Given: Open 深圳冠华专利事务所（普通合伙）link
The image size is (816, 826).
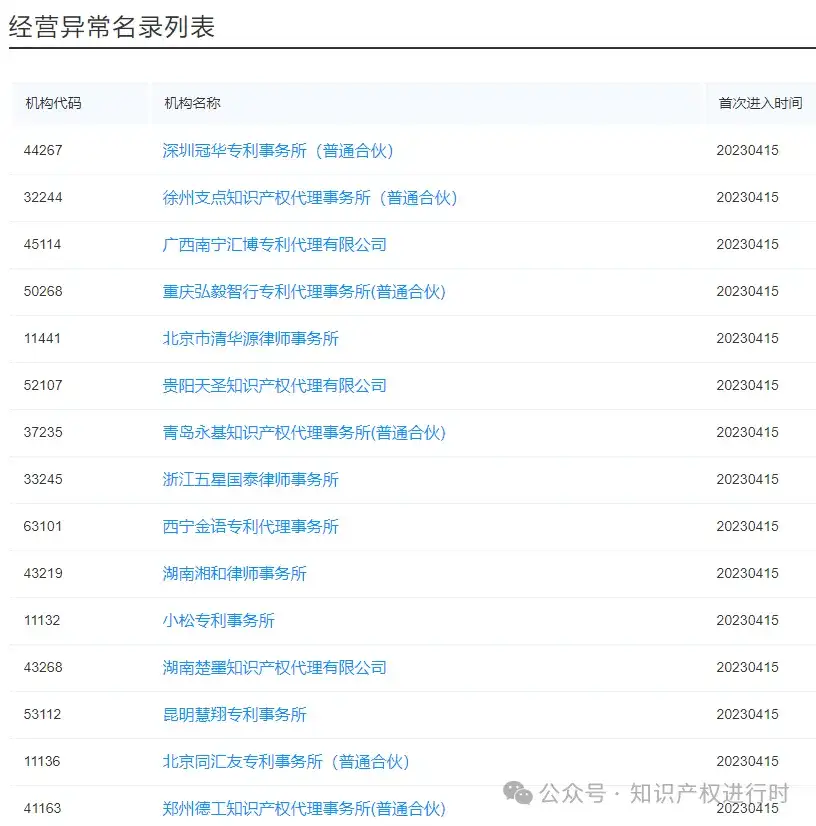Looking at the screenshot, I should [278, 151].
